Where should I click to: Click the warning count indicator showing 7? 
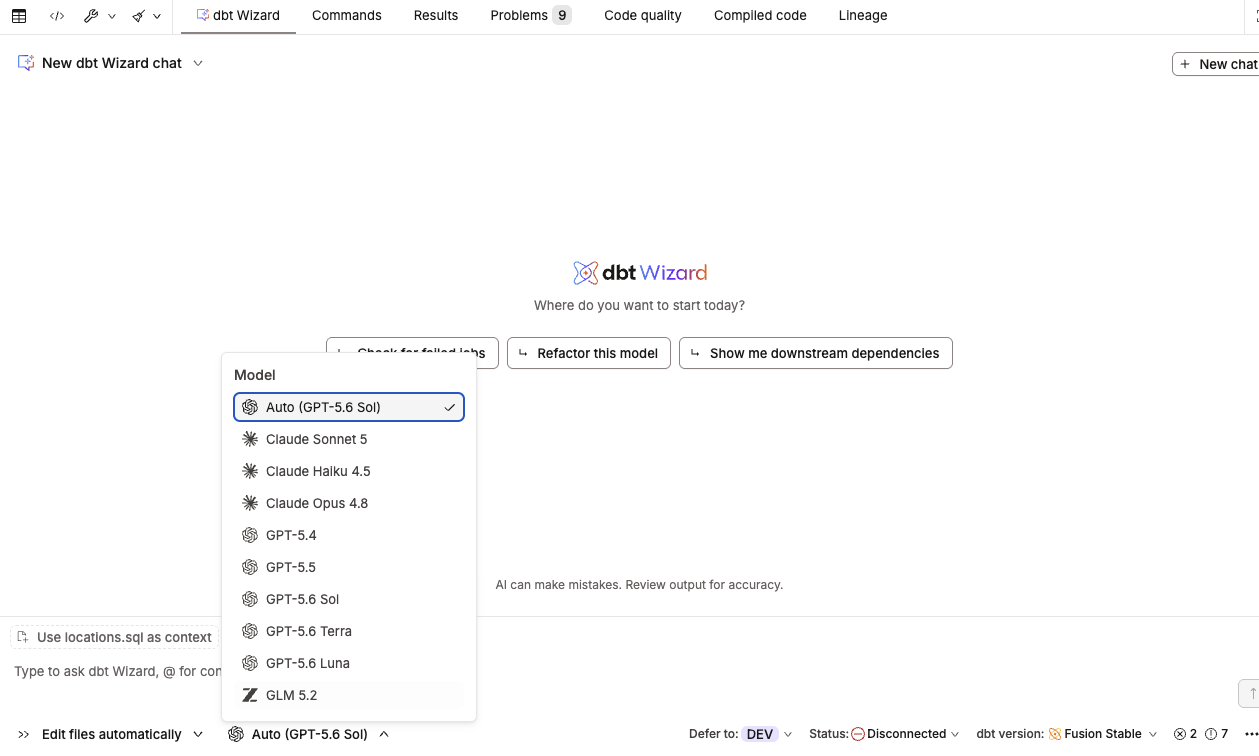click(1217, 734)
